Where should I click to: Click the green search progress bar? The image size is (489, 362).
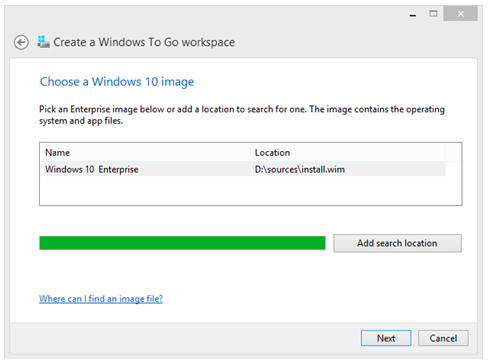click(182, 243)
